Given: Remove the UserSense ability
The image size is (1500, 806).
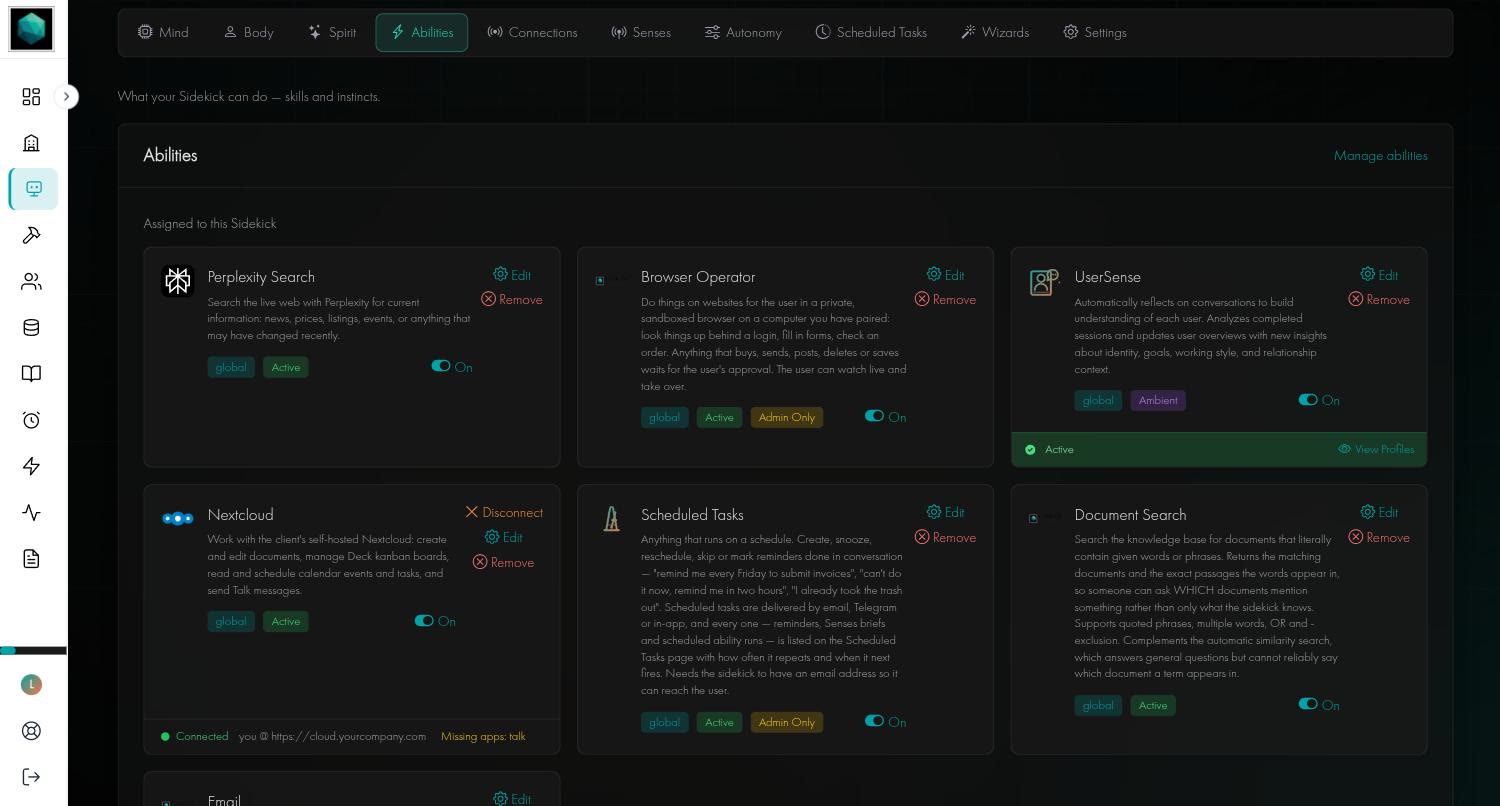Looking at the screenshot, I should tap(1379, 299).
